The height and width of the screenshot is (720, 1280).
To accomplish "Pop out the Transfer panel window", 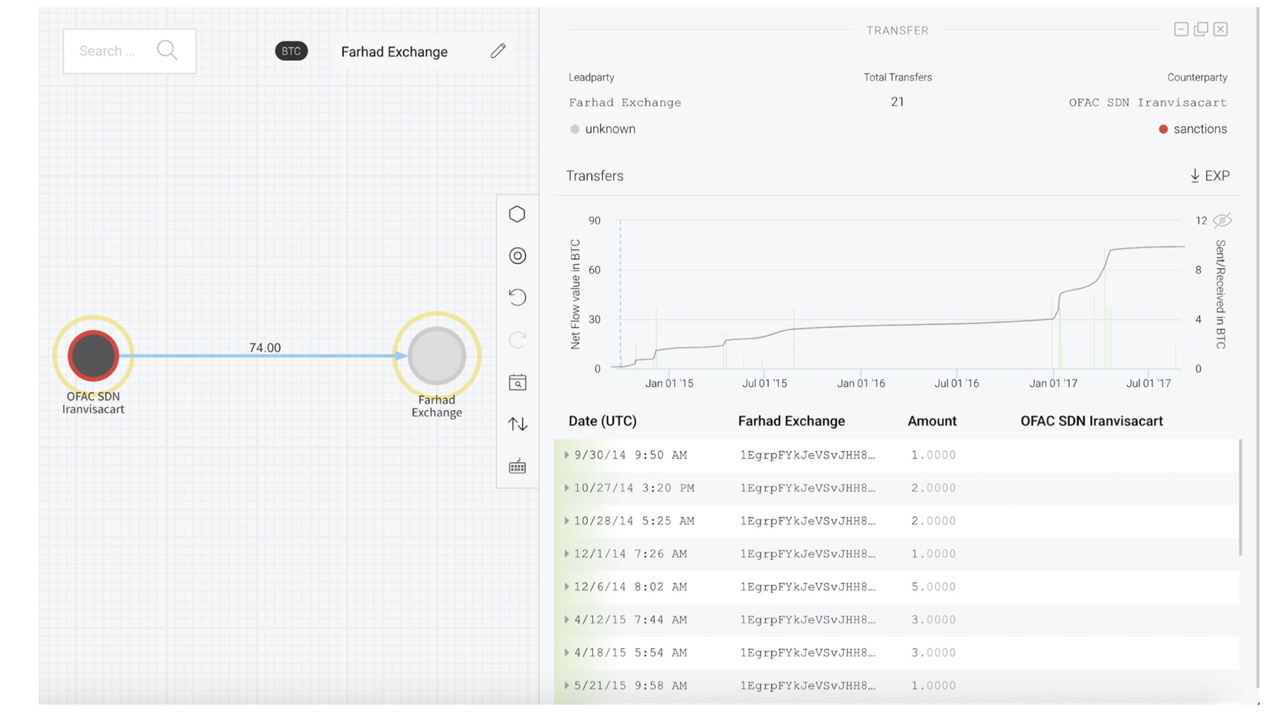I will coord(1201,30).
